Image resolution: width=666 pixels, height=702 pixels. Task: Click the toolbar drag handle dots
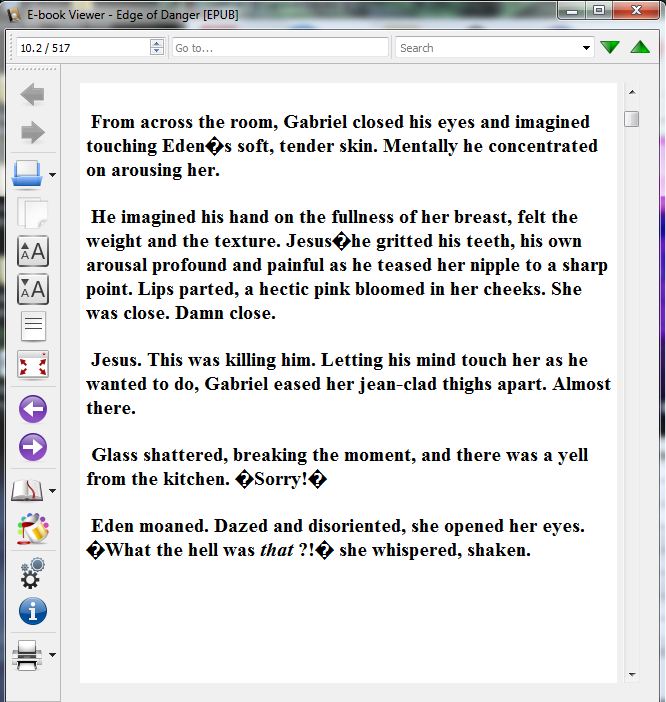click(33, 69)
